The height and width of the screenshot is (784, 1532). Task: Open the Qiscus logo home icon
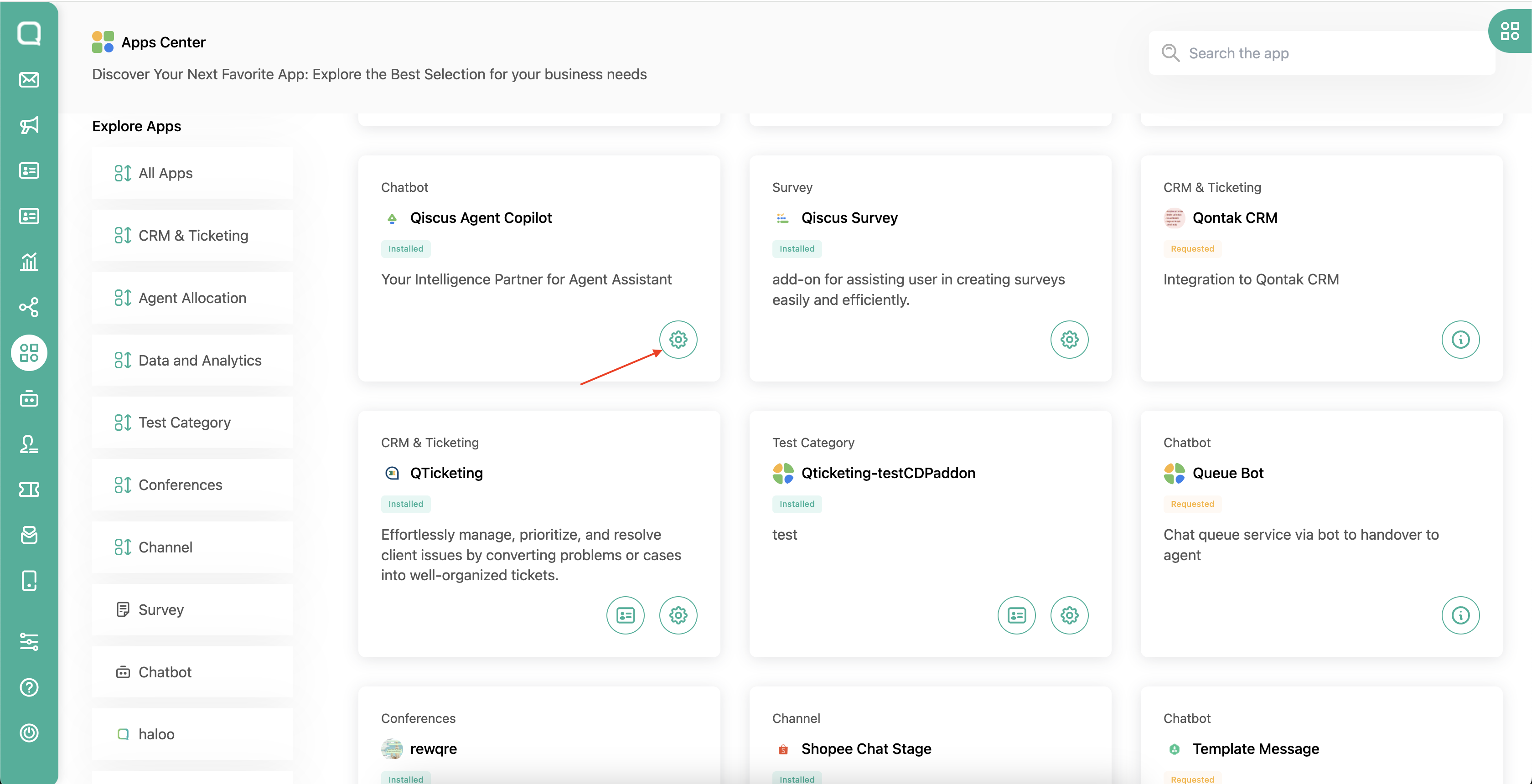pyautogui.click(x=29, y=33)
